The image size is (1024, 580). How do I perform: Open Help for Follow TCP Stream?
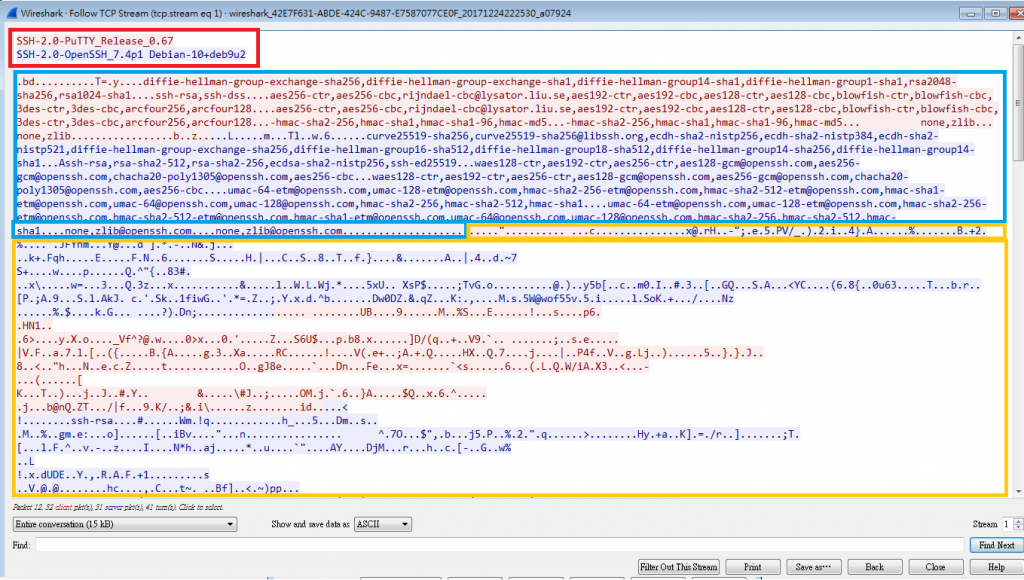point(996,566)
